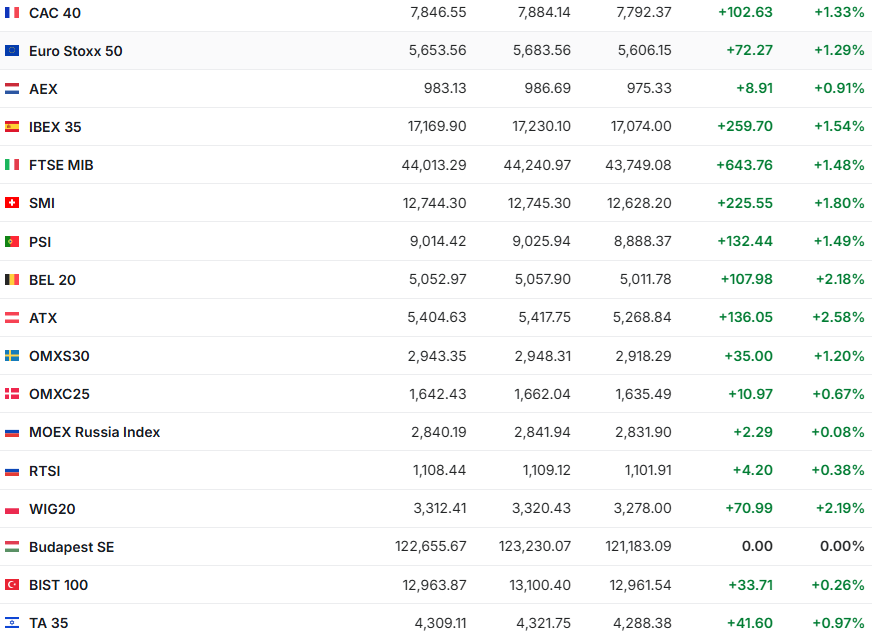Click the France flag icon beside CAC 40

pyautogui.click(x=12, y=13)
